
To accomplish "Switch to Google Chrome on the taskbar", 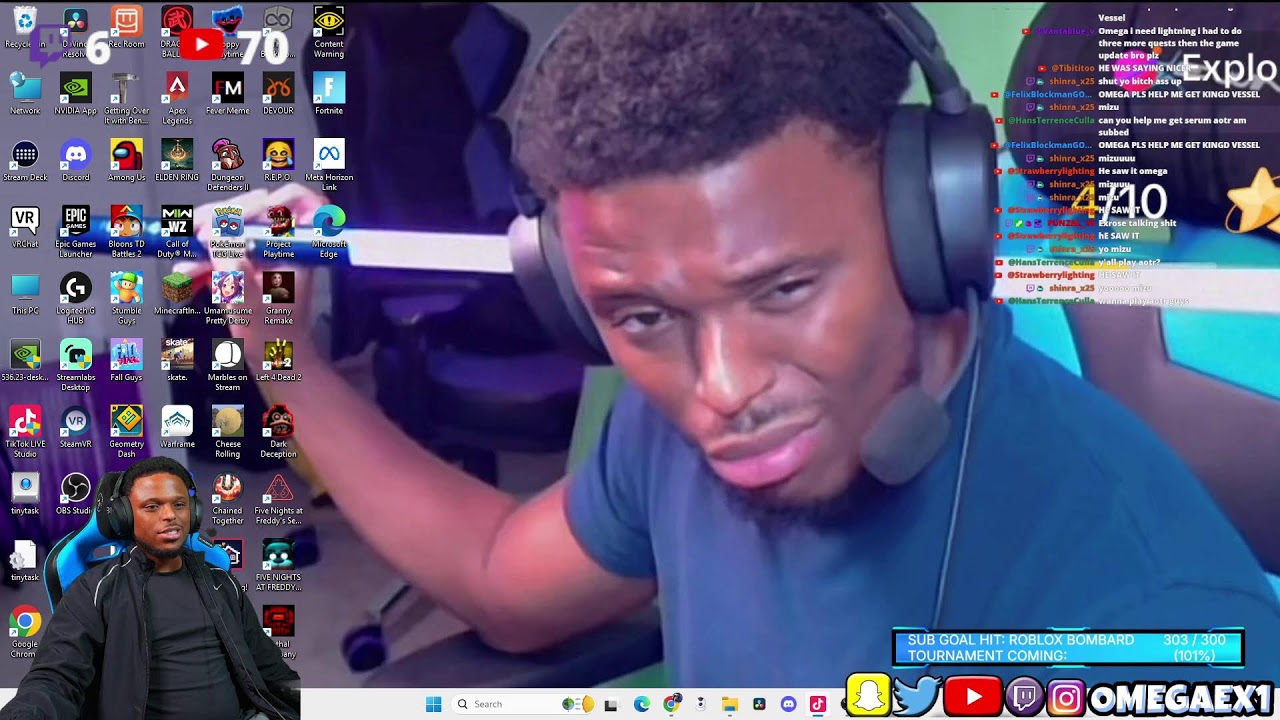I will point(671,704).
